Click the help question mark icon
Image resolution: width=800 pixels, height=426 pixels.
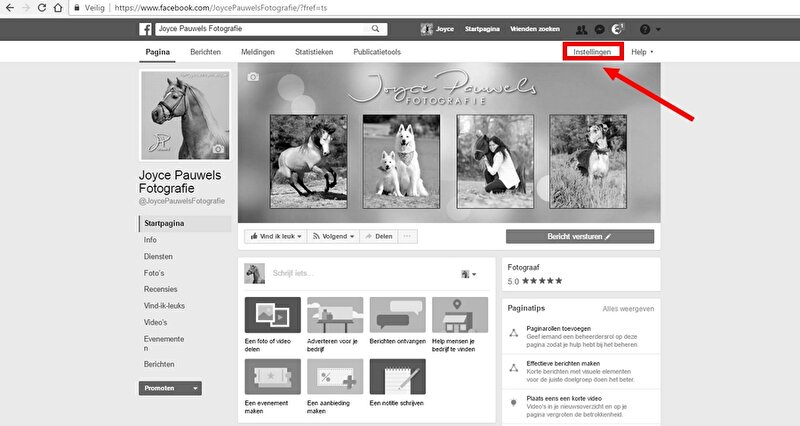pyautogui.click(x=645, y=29)
